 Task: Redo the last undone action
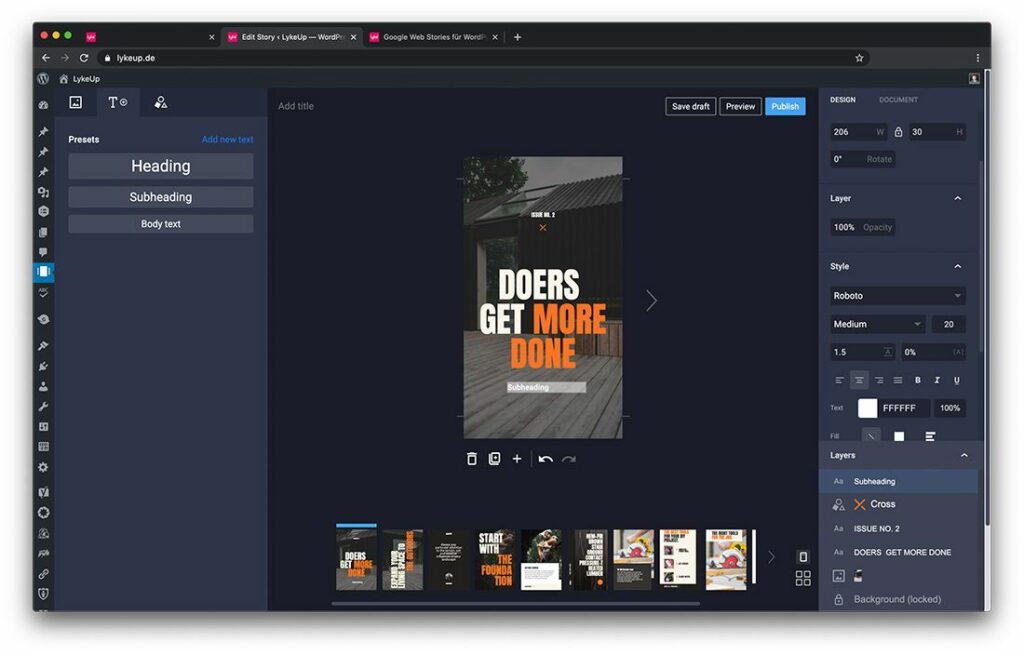pyautogui.click(x=569, y=459)
